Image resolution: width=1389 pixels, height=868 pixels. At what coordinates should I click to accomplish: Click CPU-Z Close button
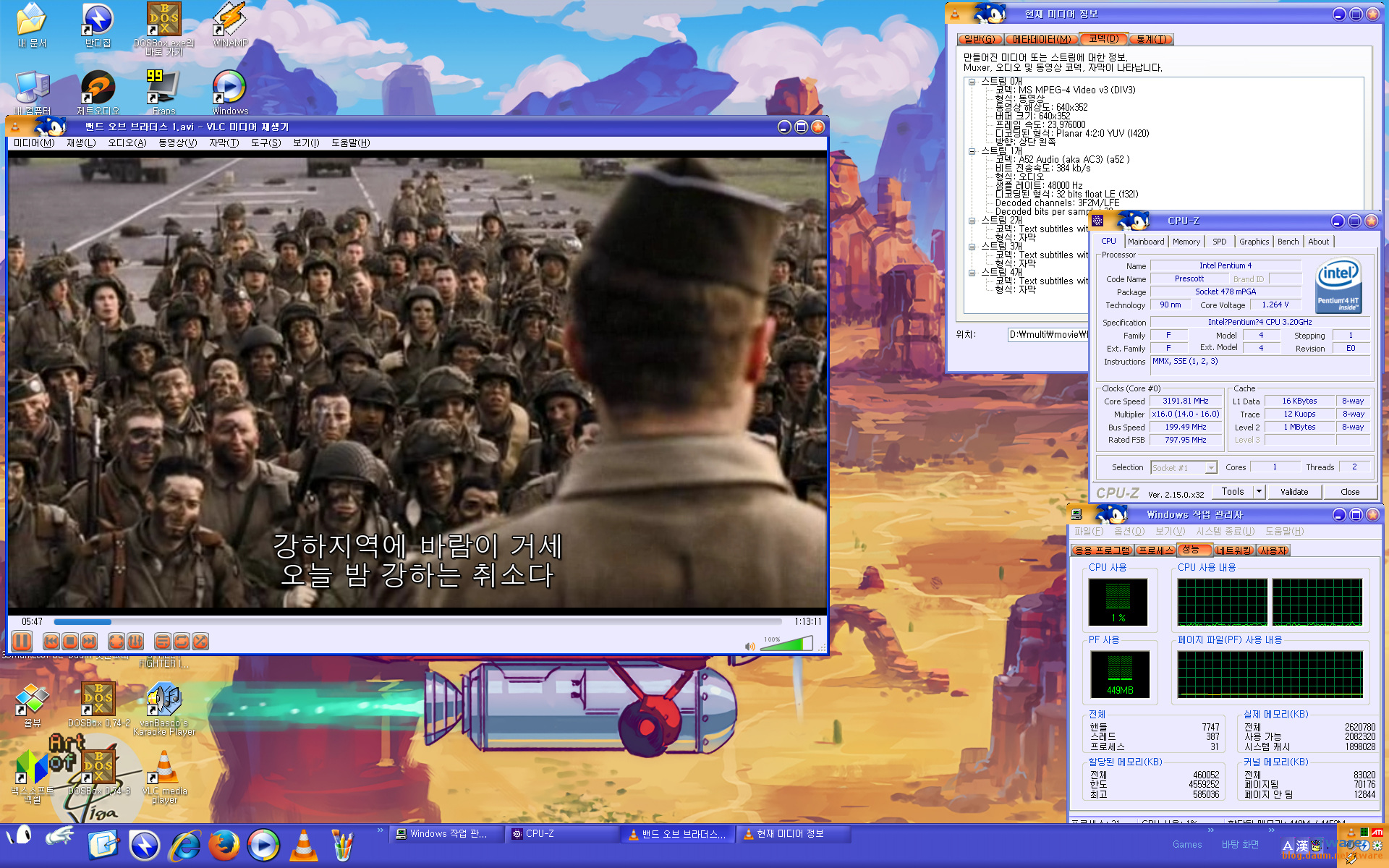point(1350,492)
